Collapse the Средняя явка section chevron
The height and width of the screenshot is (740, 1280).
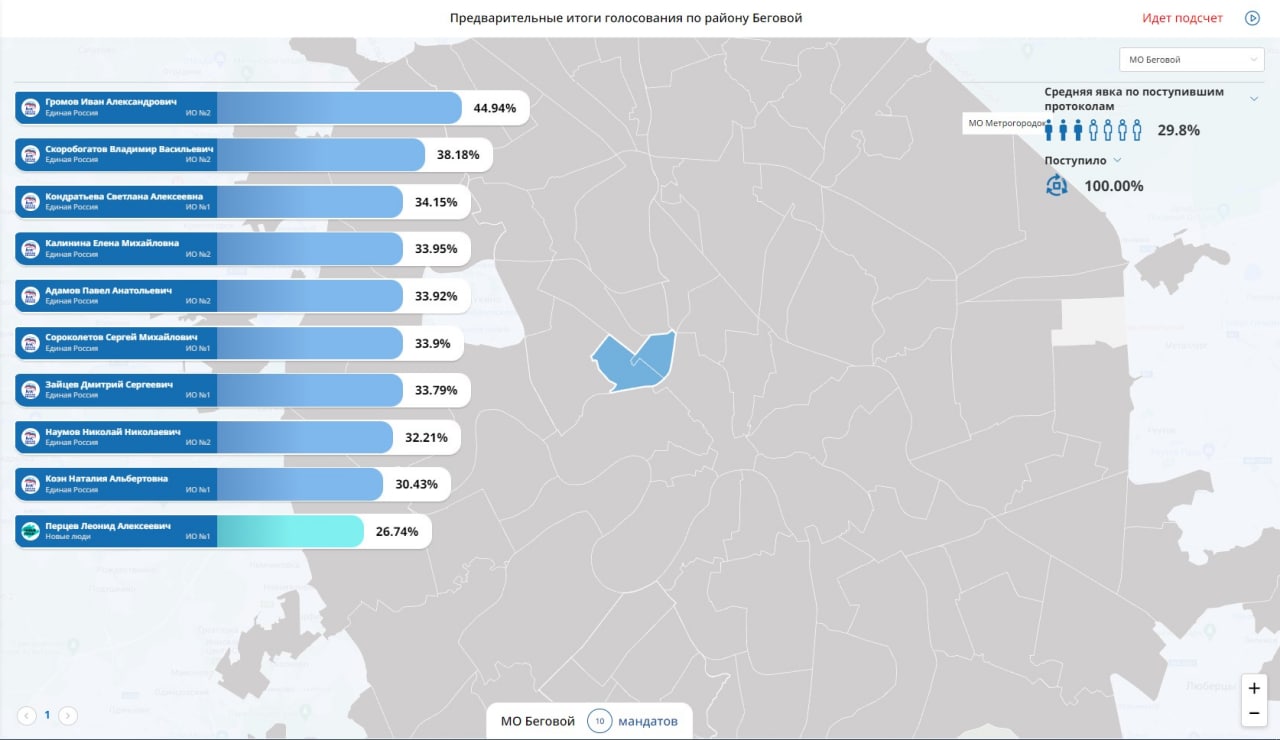click(x=1253, y=98)
